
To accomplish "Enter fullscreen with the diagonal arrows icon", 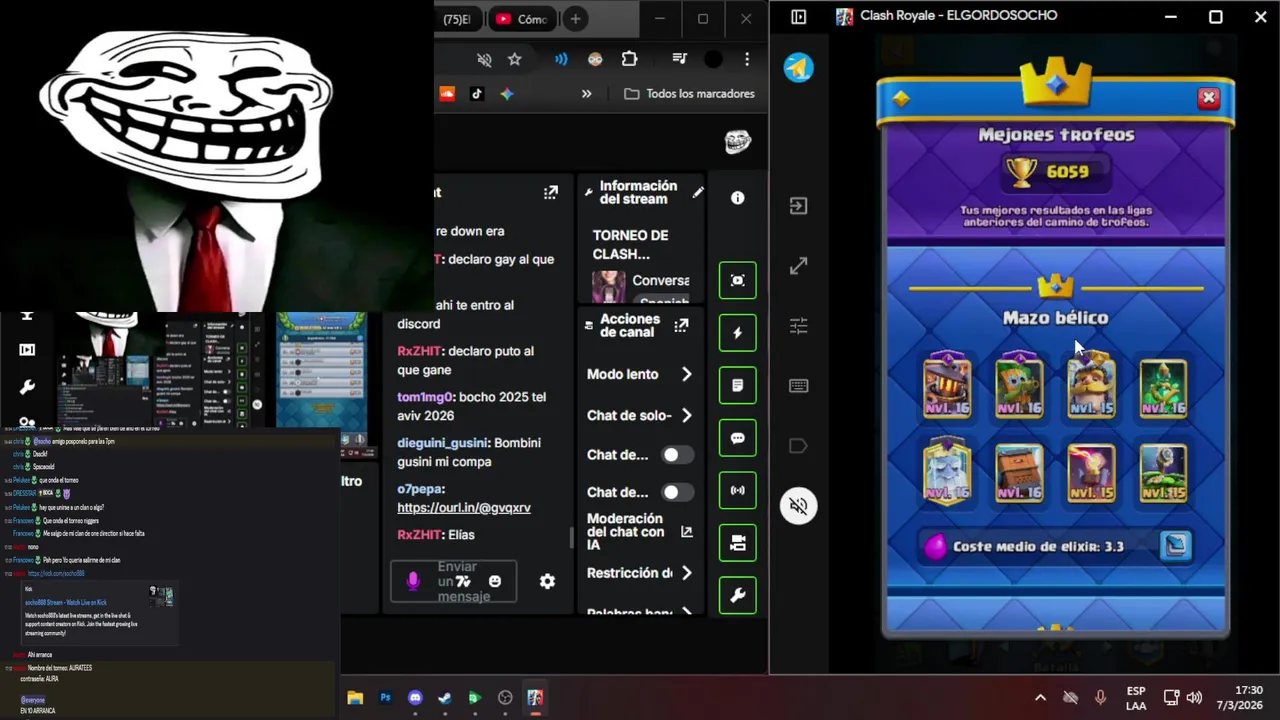I will (798, 266).
